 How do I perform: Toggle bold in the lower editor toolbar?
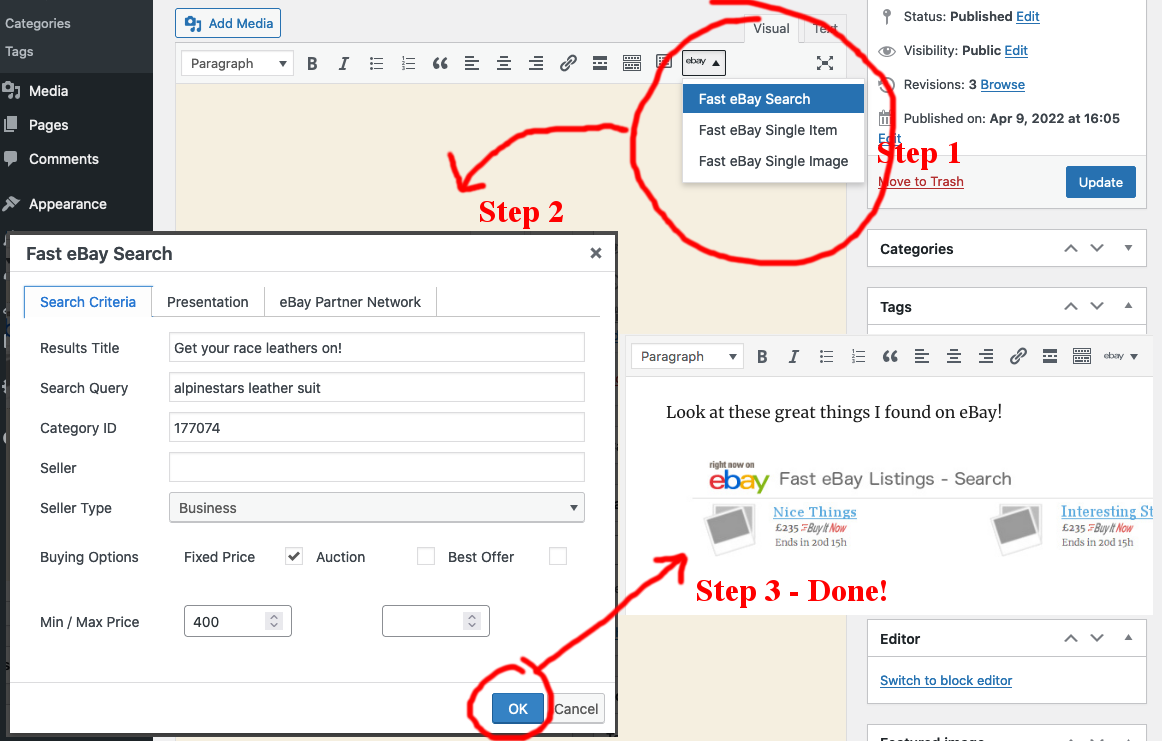tap(762, 356)
